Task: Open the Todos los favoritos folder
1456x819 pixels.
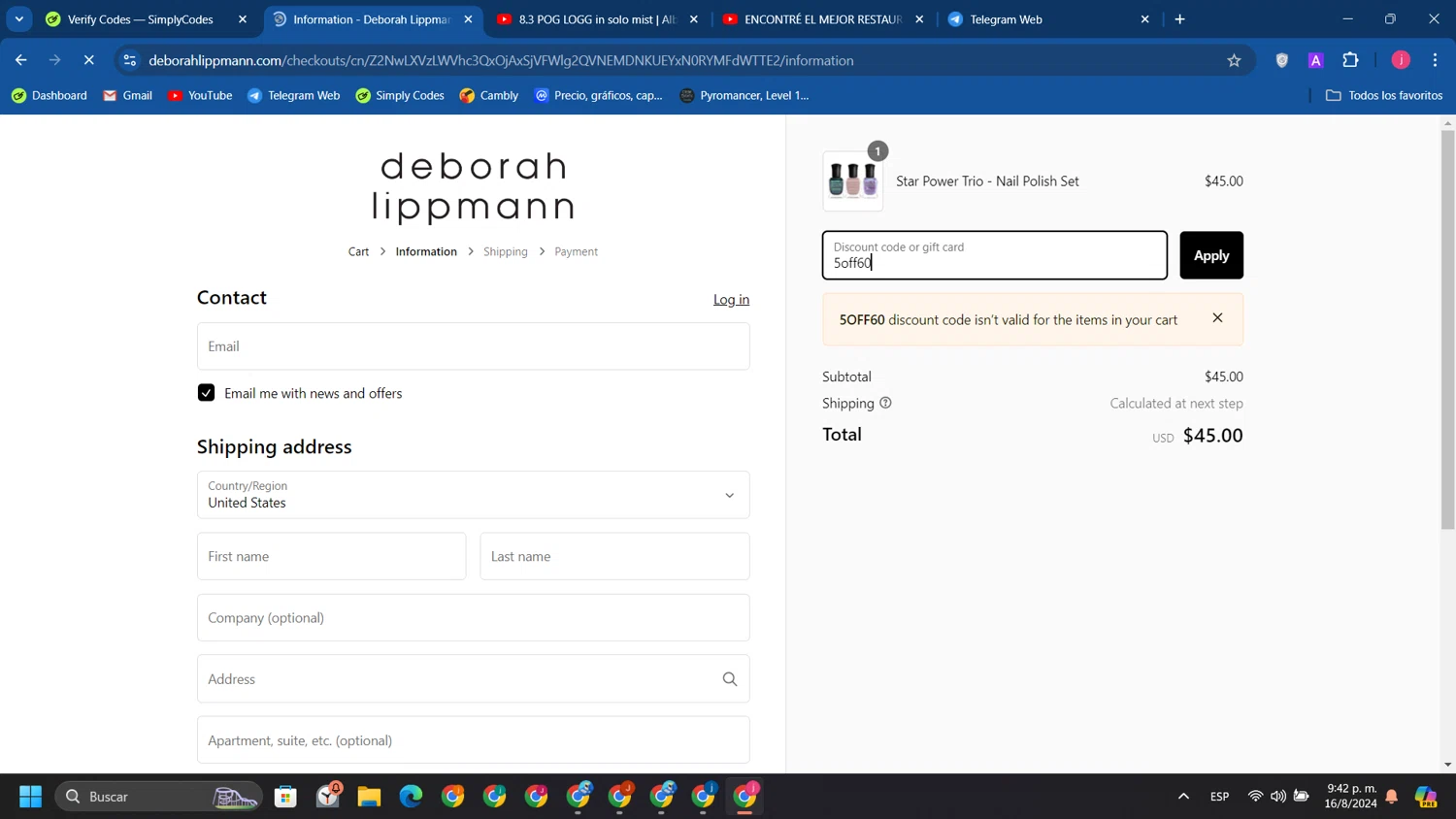Action: click(1384, 95)
